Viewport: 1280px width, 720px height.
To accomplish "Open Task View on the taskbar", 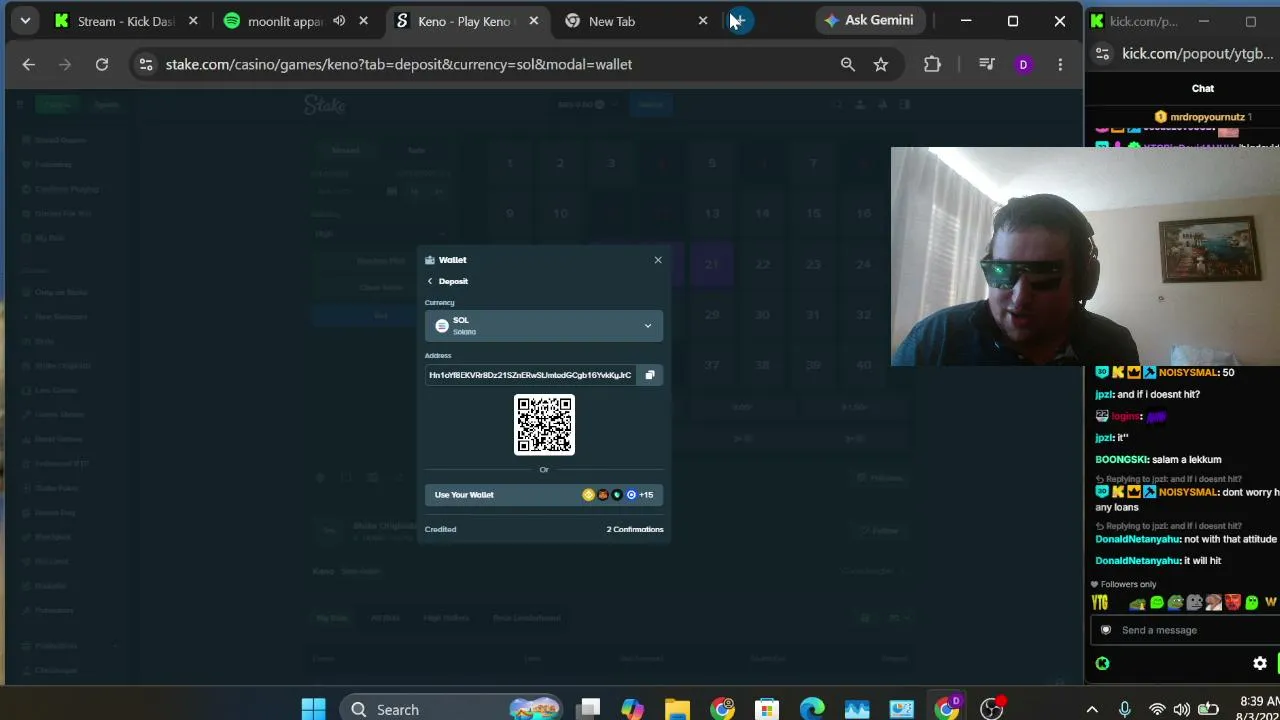I will tap(589, 709).
